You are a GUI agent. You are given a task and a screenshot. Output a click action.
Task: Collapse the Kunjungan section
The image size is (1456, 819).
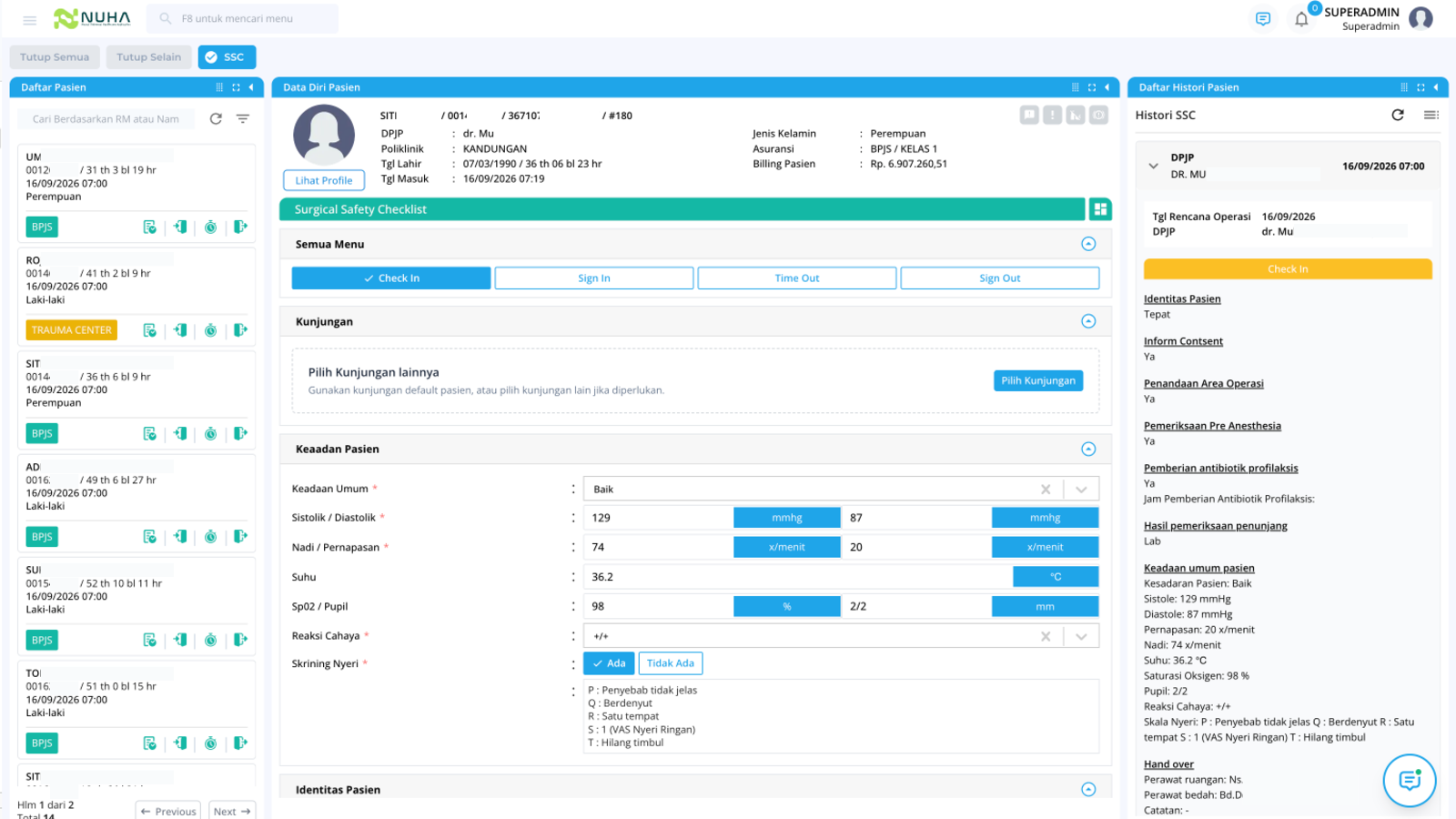click(x=1088, y=321)
